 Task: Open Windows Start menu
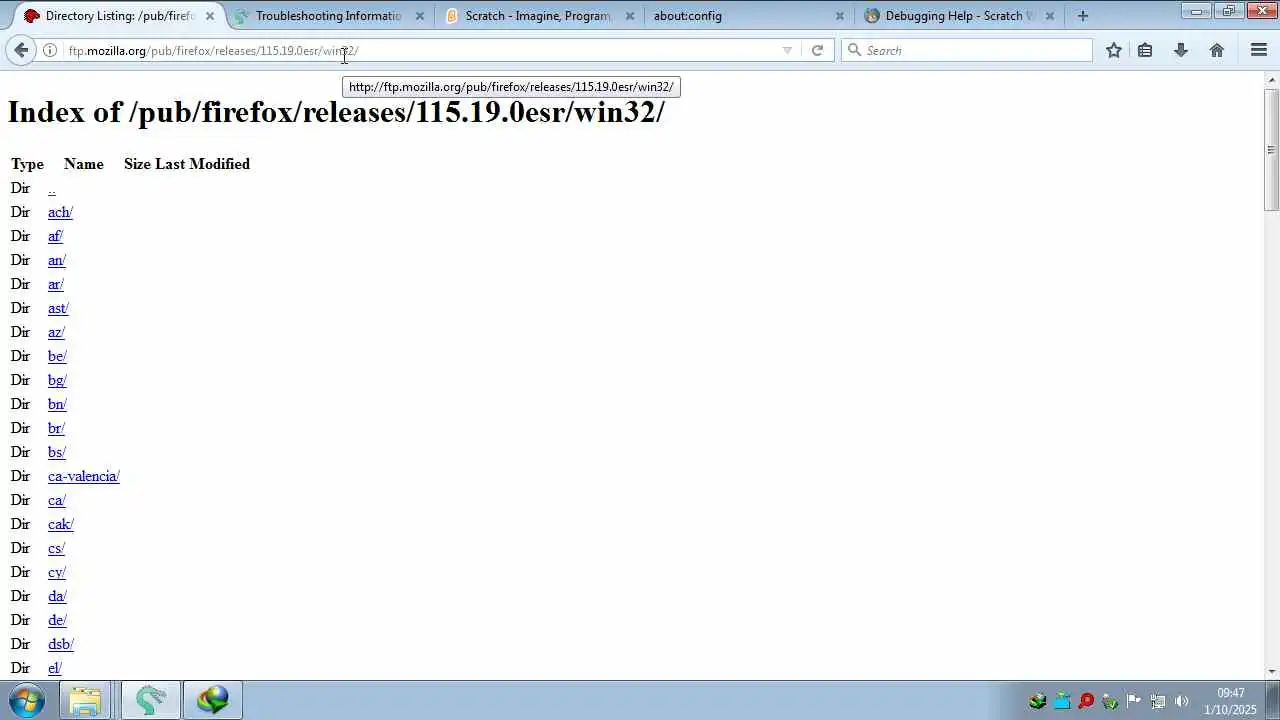click(27, 700)
